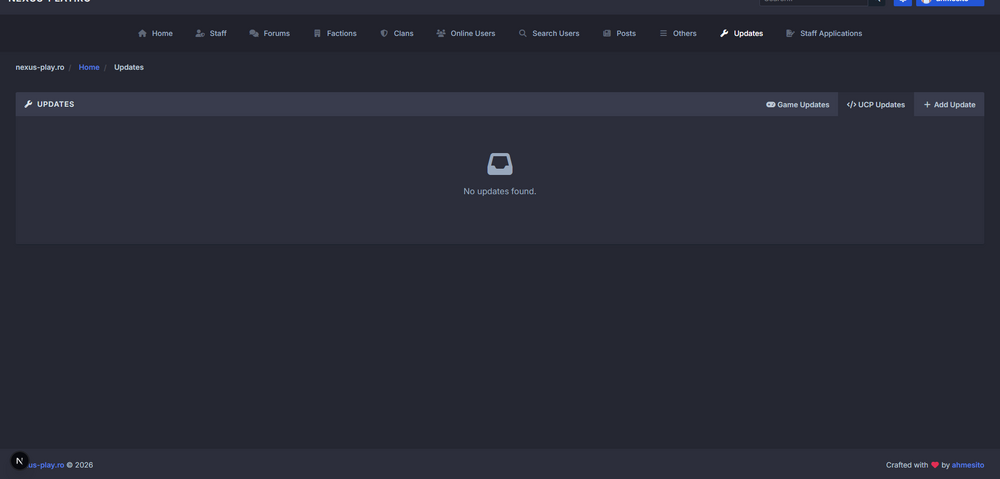
Task: Click the Next.js N badge icon
Action: point(20,461)
